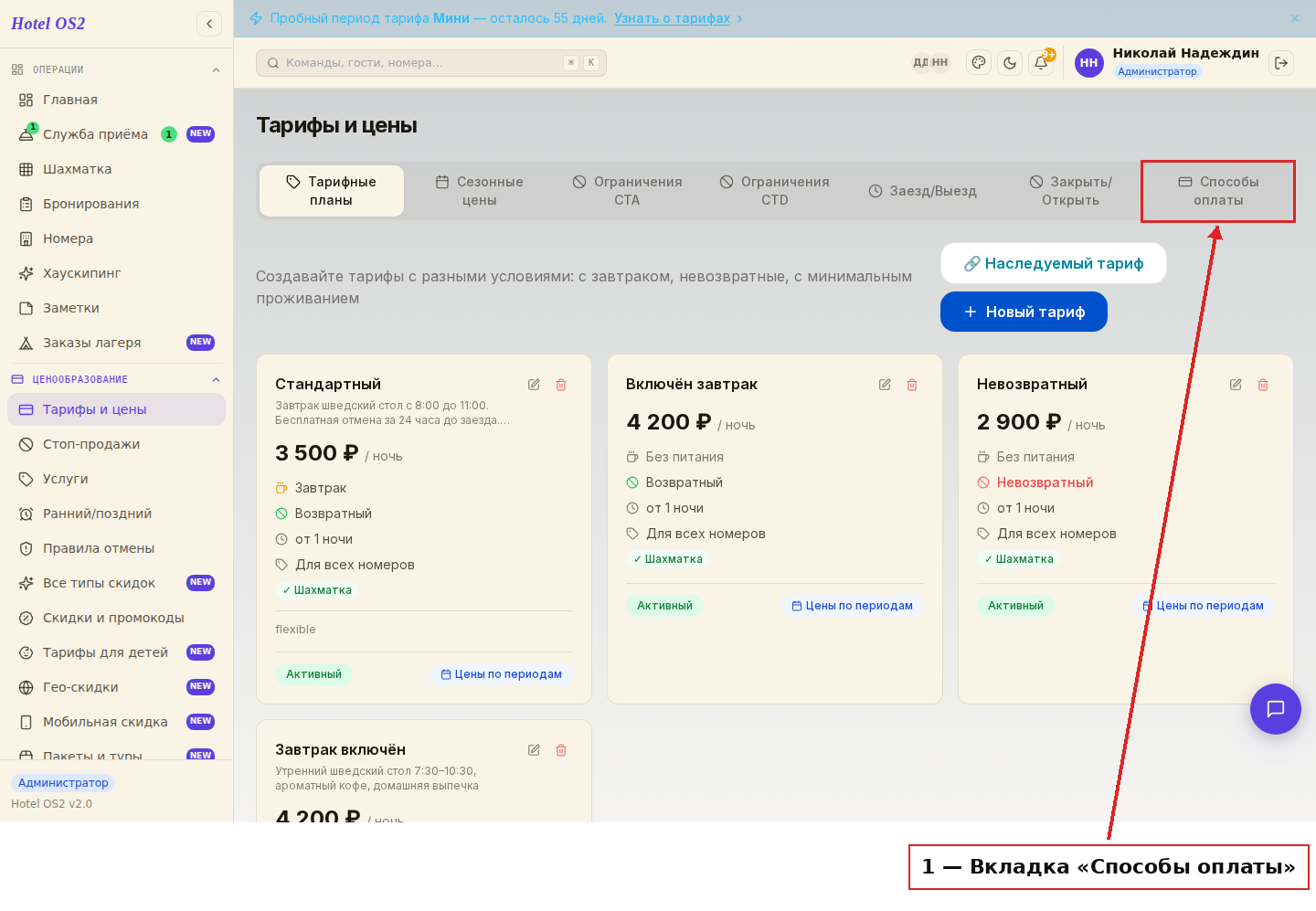Click Активный status on Стандартный card

point(313,674)
